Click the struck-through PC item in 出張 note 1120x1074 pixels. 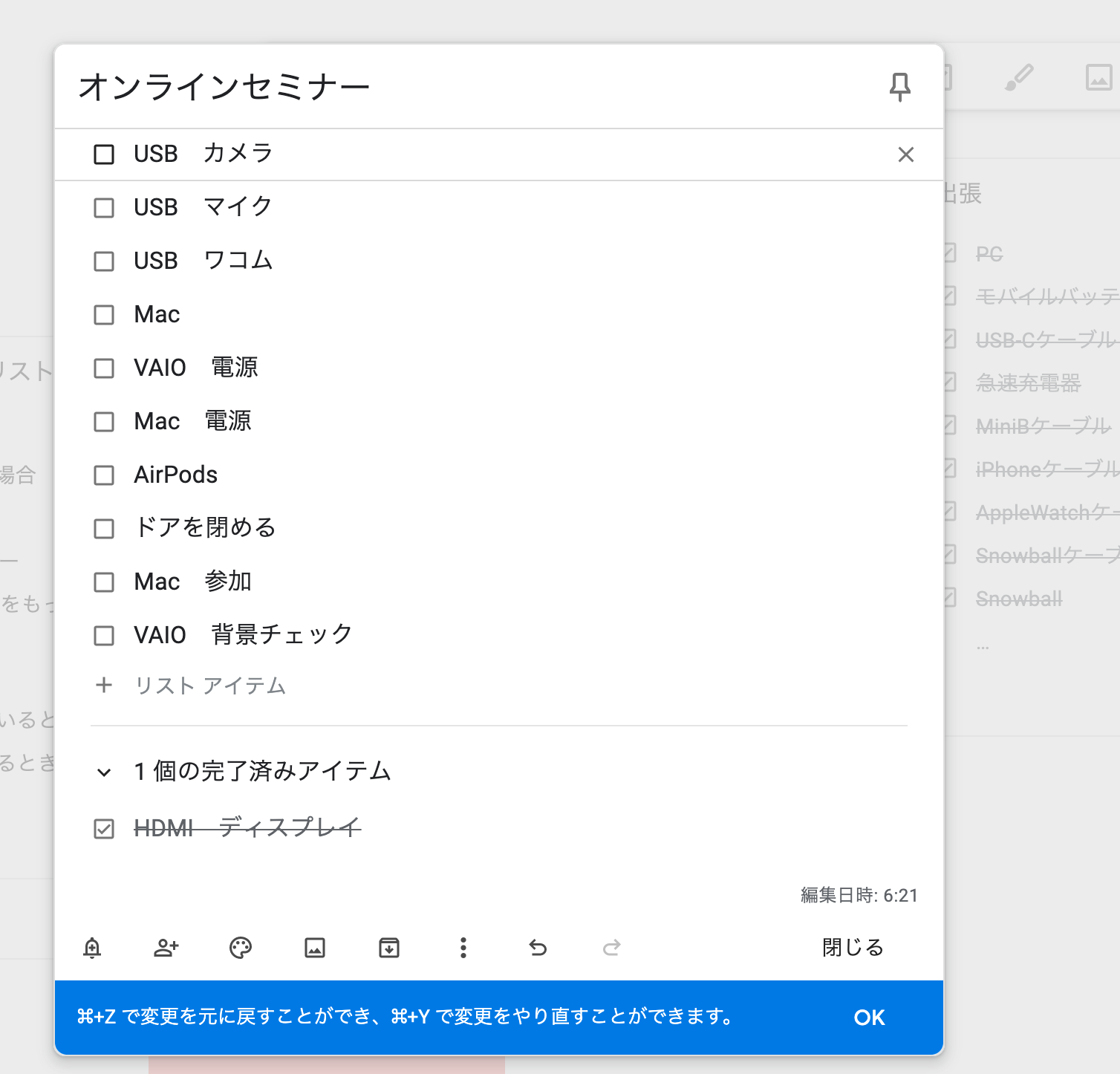(x=989, y=255)
